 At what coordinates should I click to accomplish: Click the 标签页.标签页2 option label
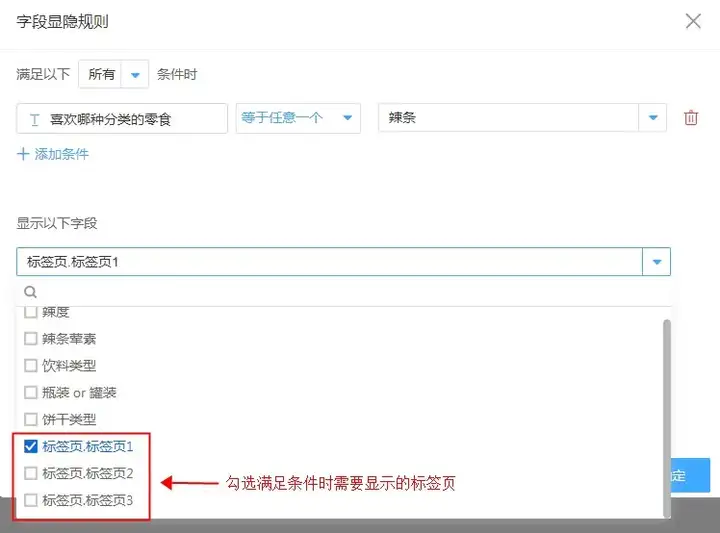pyautogui.click(x=87, y=473)
